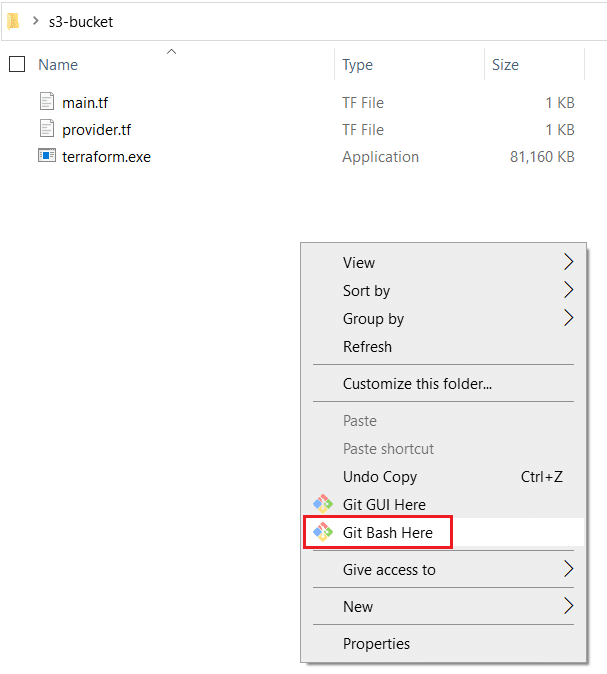The width and height of the screenshot is (607, 674).
Task: Click the Git GUI Here icon
Action: pyautogui.click(x=323, y=504)
